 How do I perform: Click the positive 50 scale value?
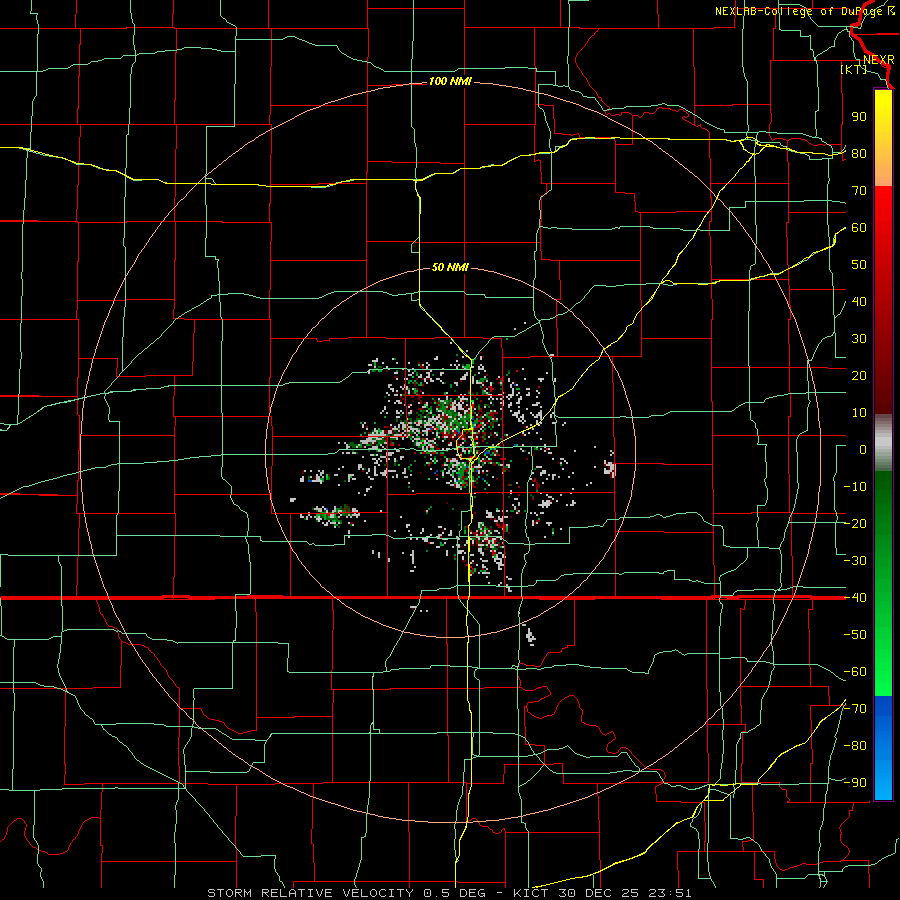click(x=859, y=265)
